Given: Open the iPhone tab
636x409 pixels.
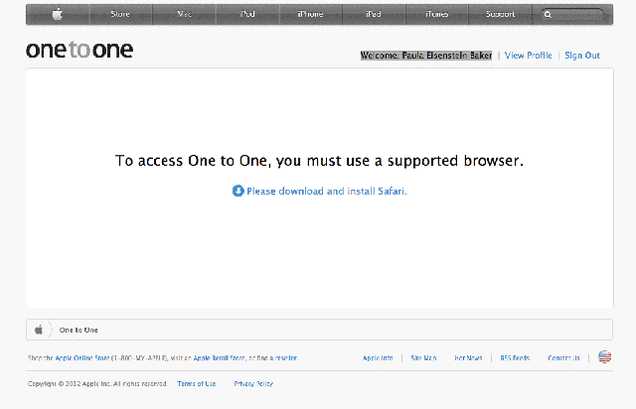Looking at the screenshot, I should [310, 14].
